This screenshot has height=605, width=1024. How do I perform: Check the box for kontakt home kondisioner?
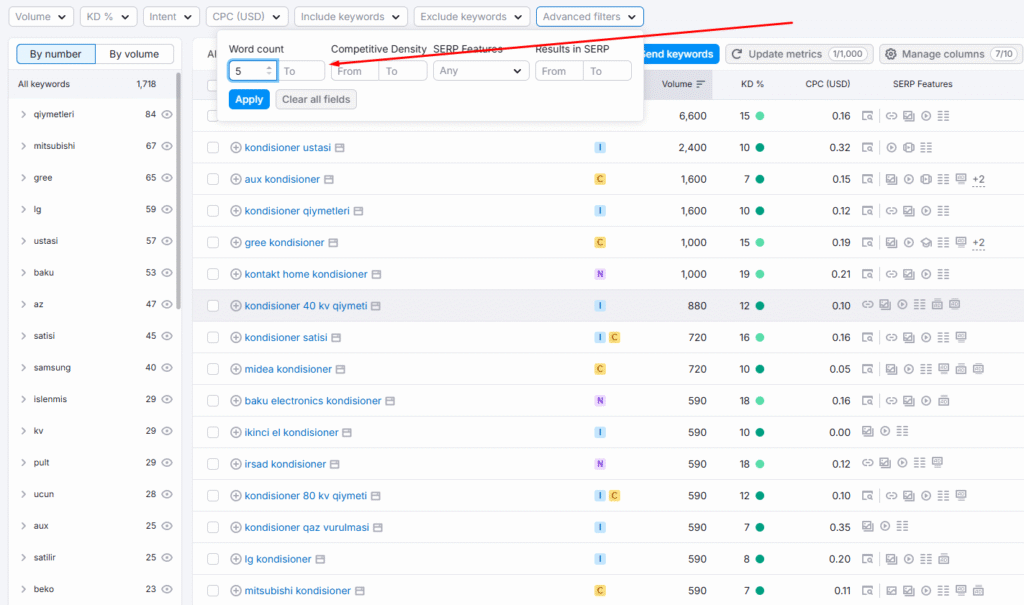[213, 275]
